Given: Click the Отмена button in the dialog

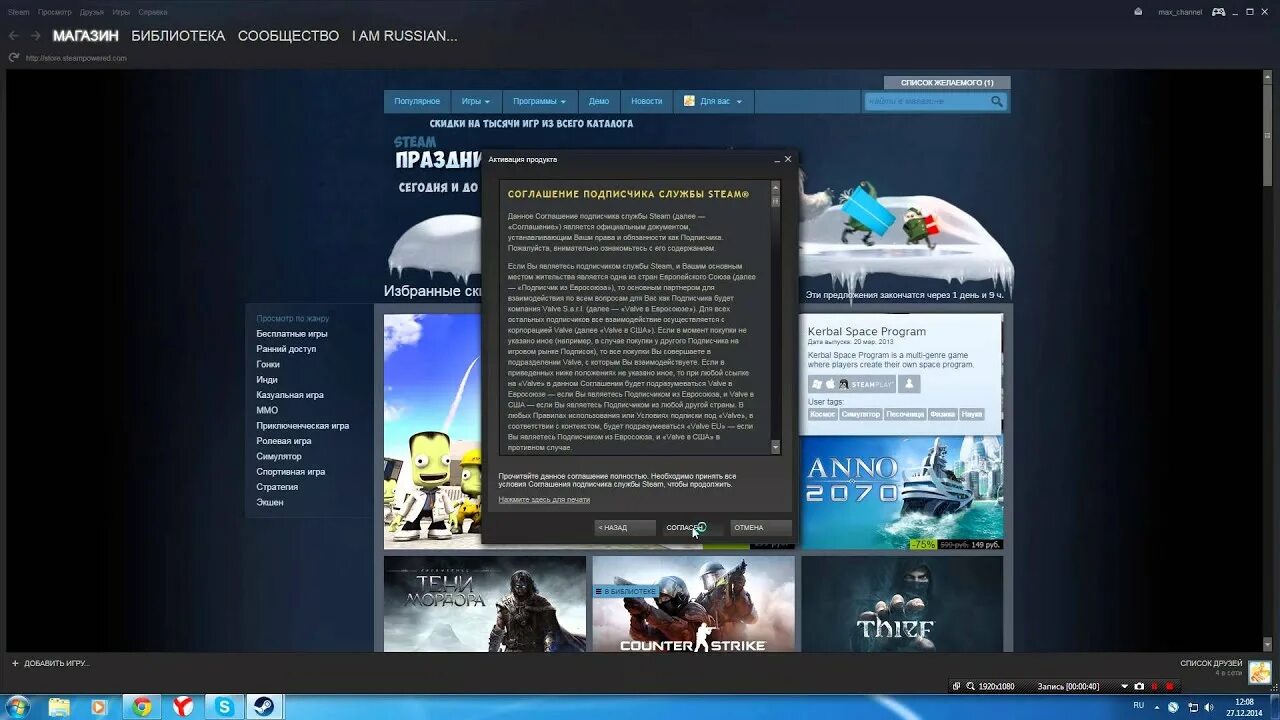Looking at the screenshot, I should tap(761, 527).
